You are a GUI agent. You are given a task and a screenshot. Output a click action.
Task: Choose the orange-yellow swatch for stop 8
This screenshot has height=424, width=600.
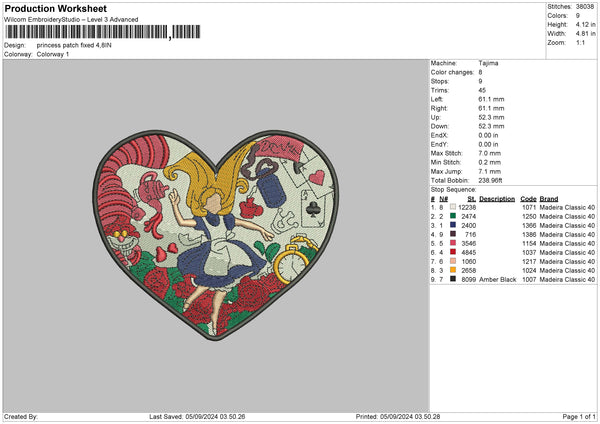point(453,270)
